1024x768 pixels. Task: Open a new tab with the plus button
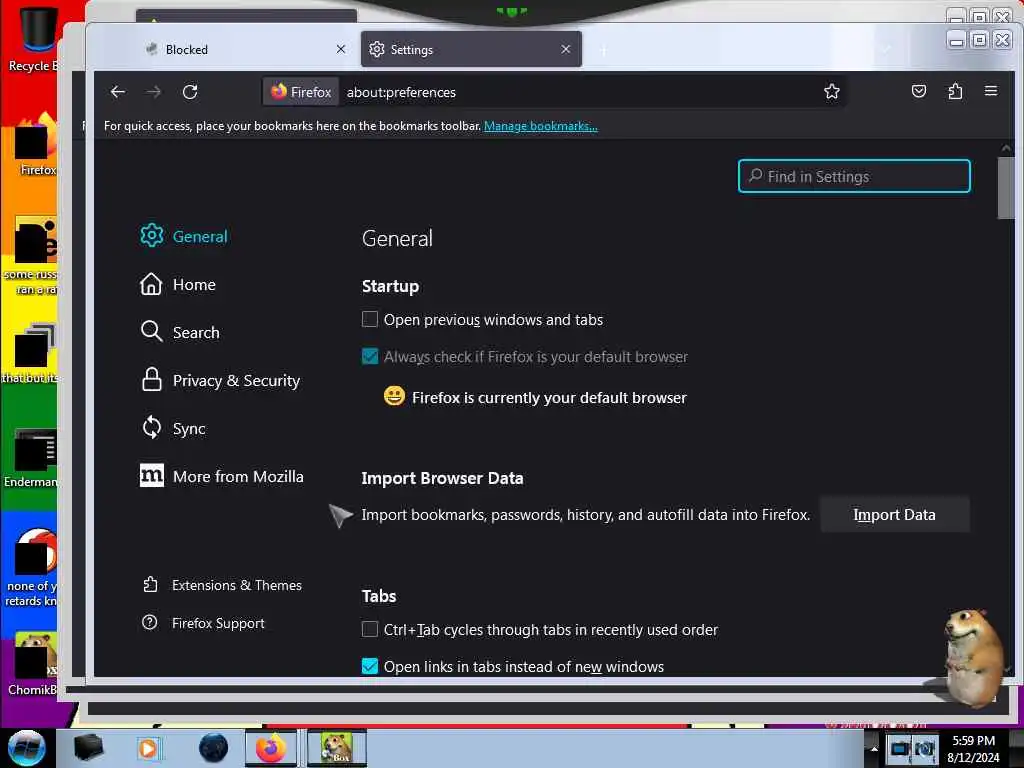pos(603,50)
